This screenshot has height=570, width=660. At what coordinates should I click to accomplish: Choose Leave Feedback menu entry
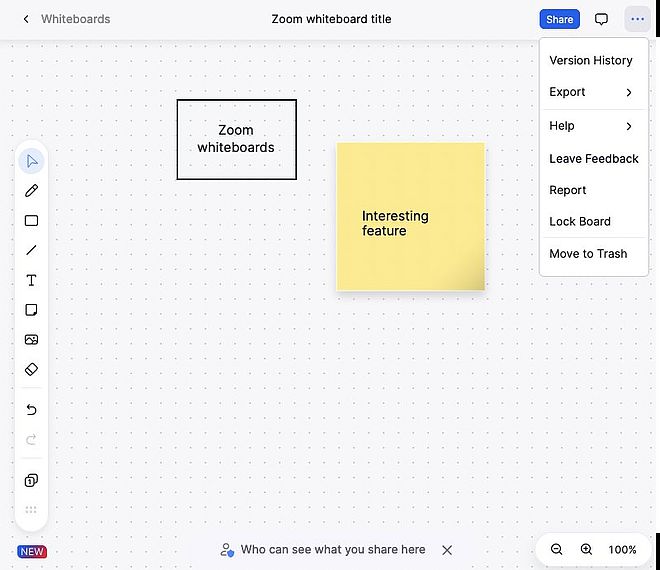tap(593, 159)
